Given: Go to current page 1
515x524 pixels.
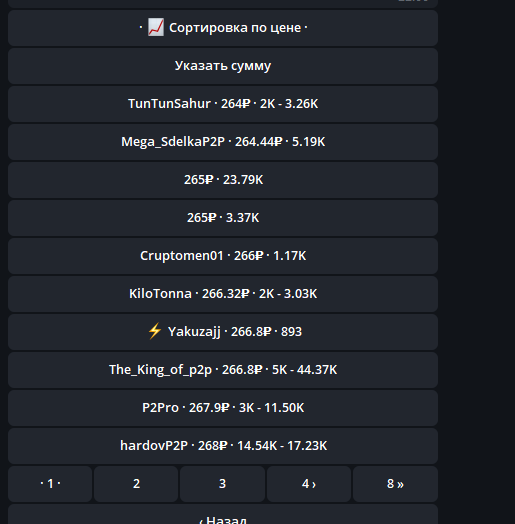Looking at the screenshot, I should [50, 484].
